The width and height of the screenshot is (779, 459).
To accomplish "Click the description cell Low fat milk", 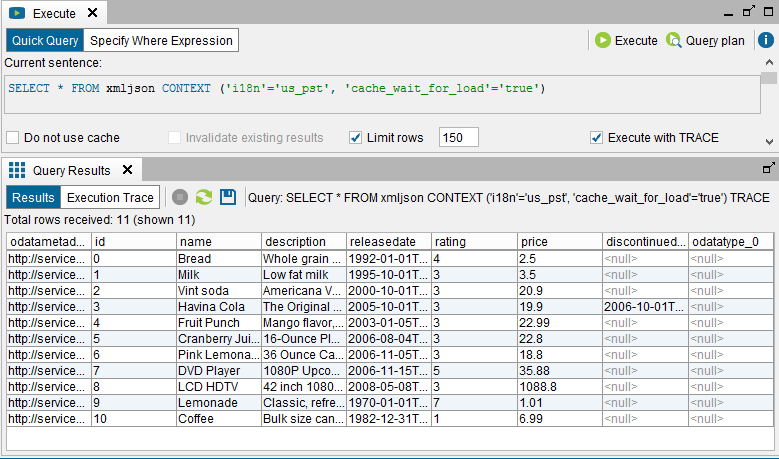I will point(304,275).
